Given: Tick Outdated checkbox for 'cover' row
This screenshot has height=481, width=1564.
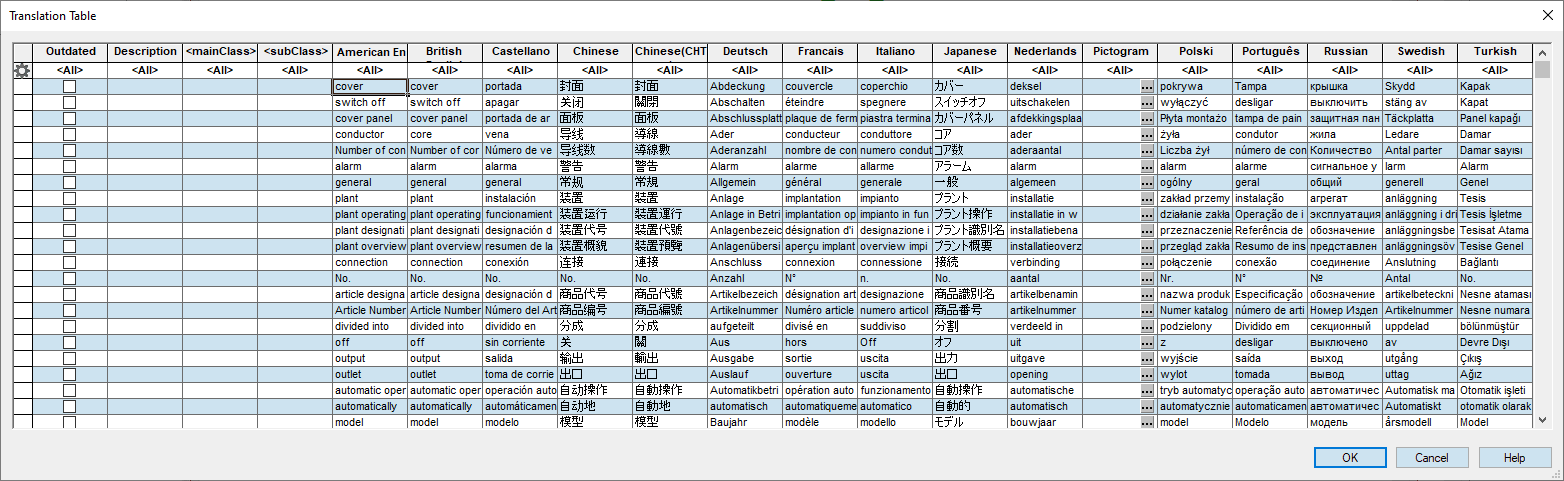Looking at the screenshot, I should point(70,86).
